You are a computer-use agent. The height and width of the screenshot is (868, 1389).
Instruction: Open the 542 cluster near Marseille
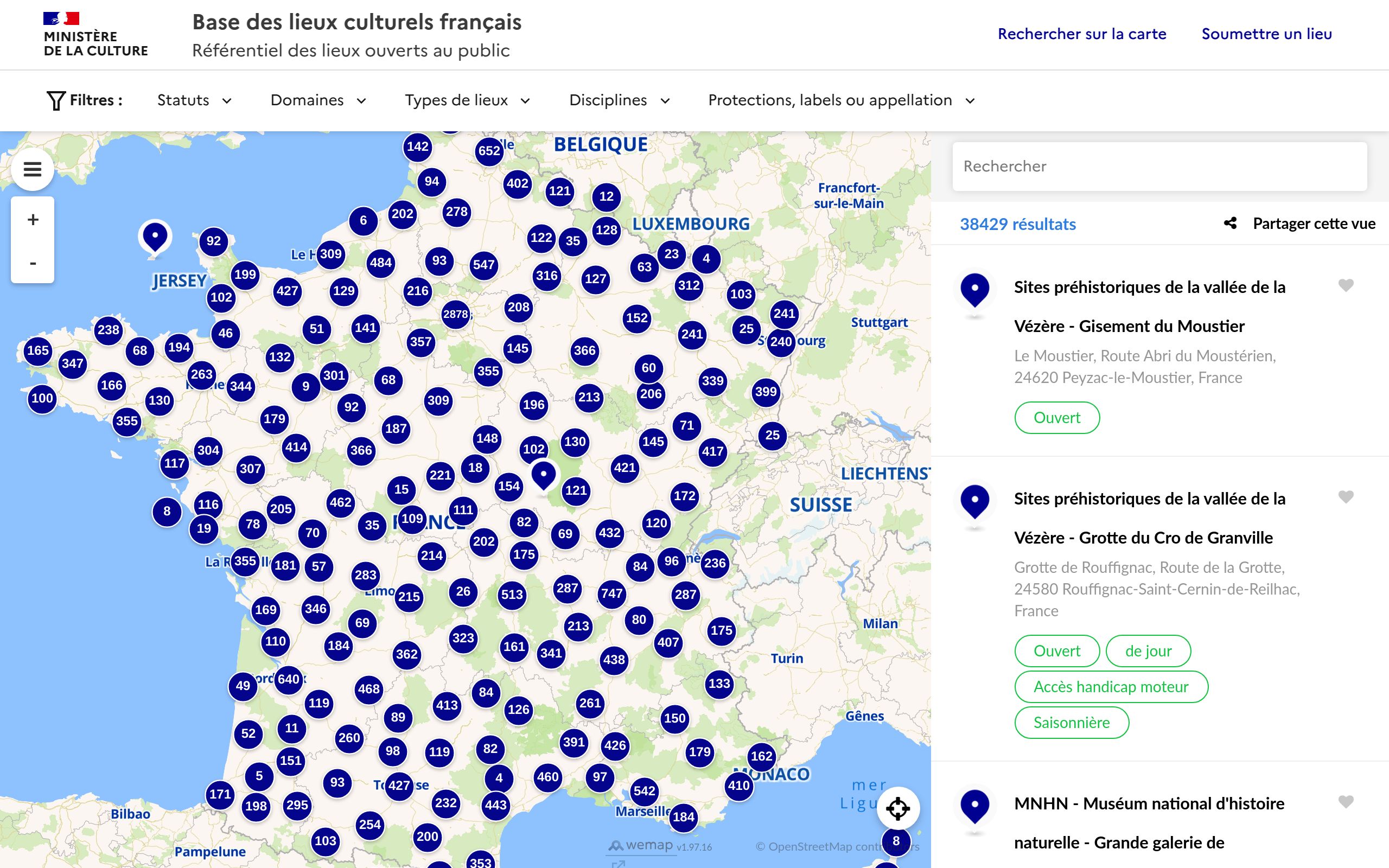[x=644, y=791]
